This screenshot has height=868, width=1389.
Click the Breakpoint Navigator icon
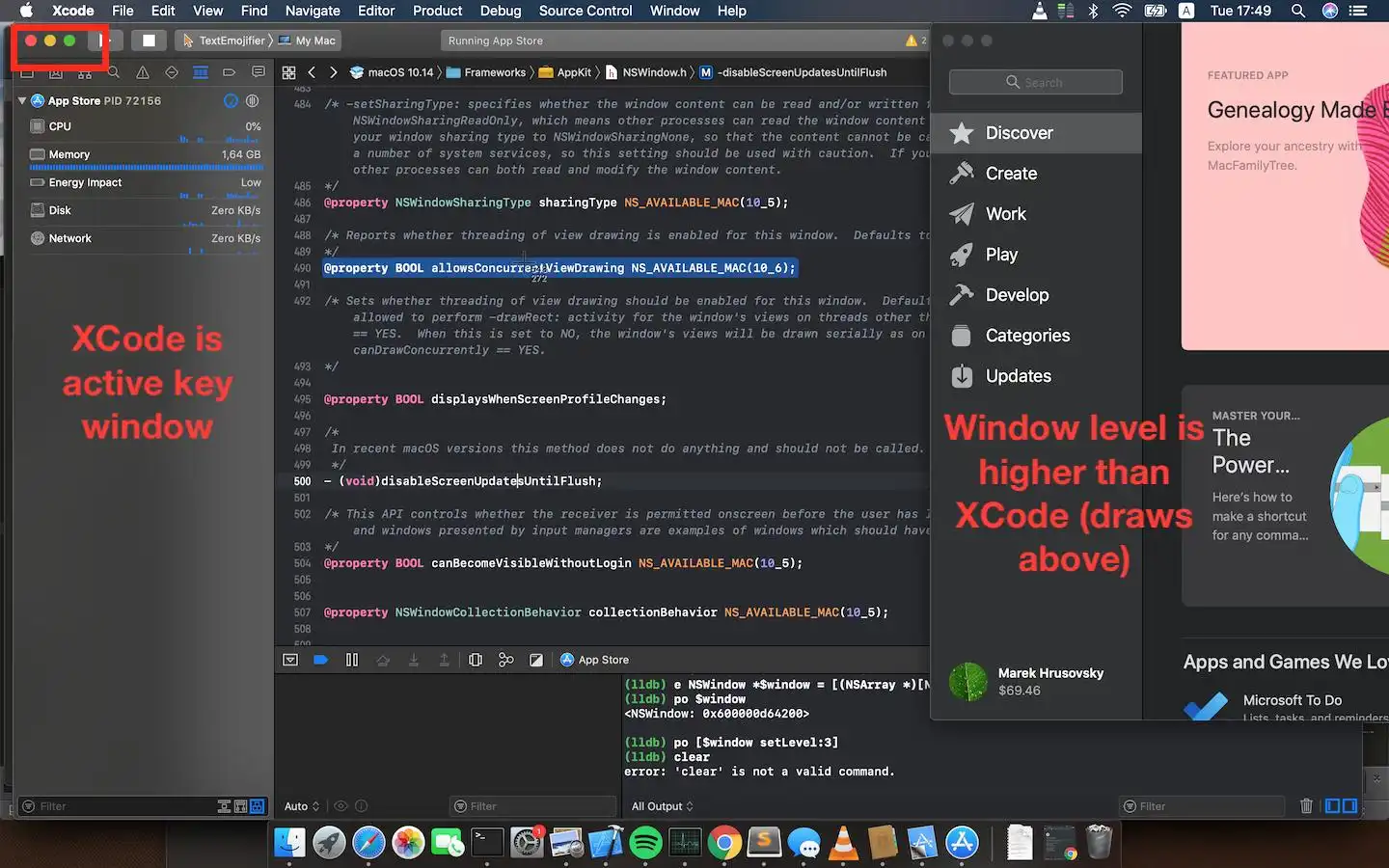[231, 71]
